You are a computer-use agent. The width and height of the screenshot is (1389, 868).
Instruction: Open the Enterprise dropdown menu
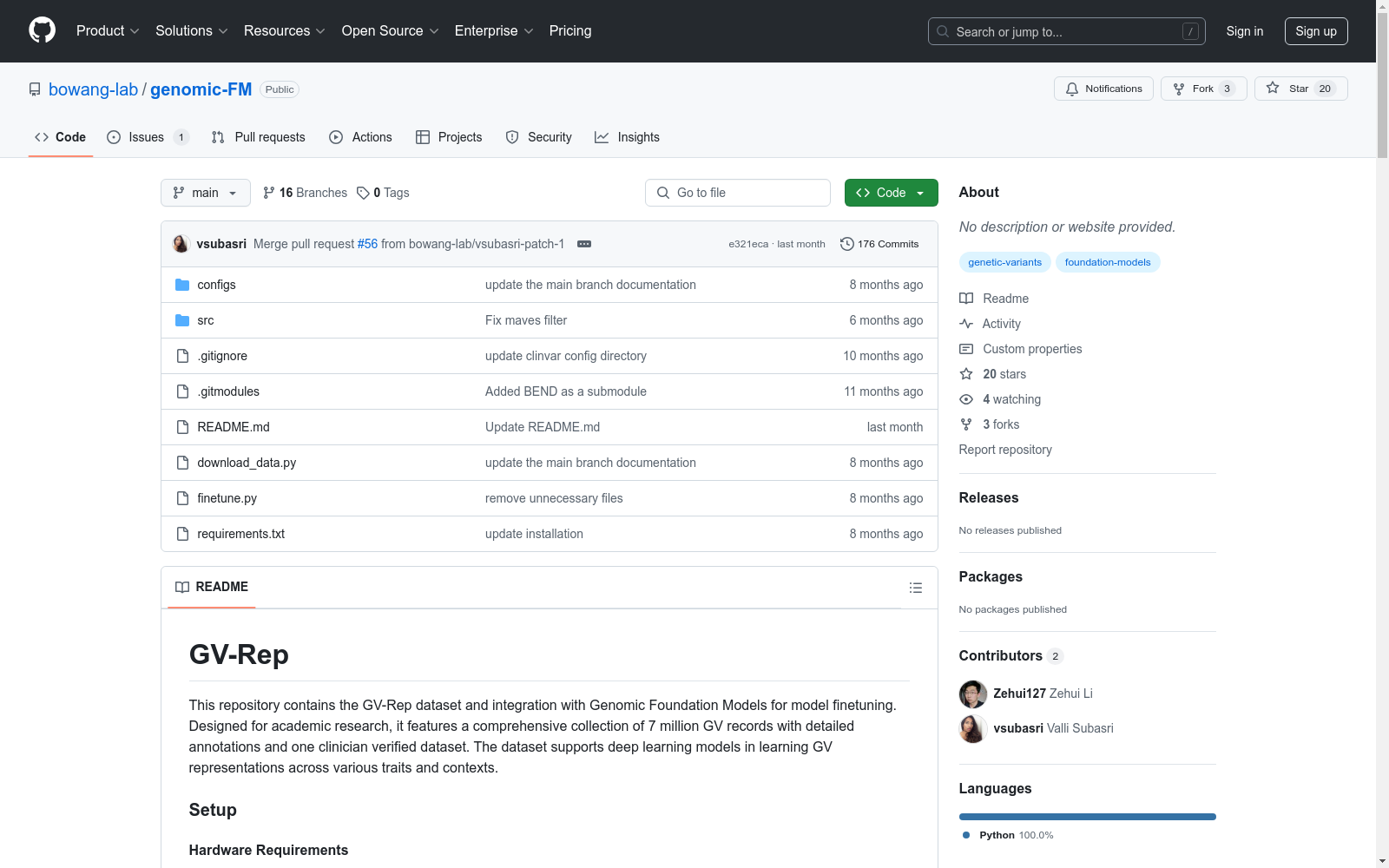click(x=494, y=31)
